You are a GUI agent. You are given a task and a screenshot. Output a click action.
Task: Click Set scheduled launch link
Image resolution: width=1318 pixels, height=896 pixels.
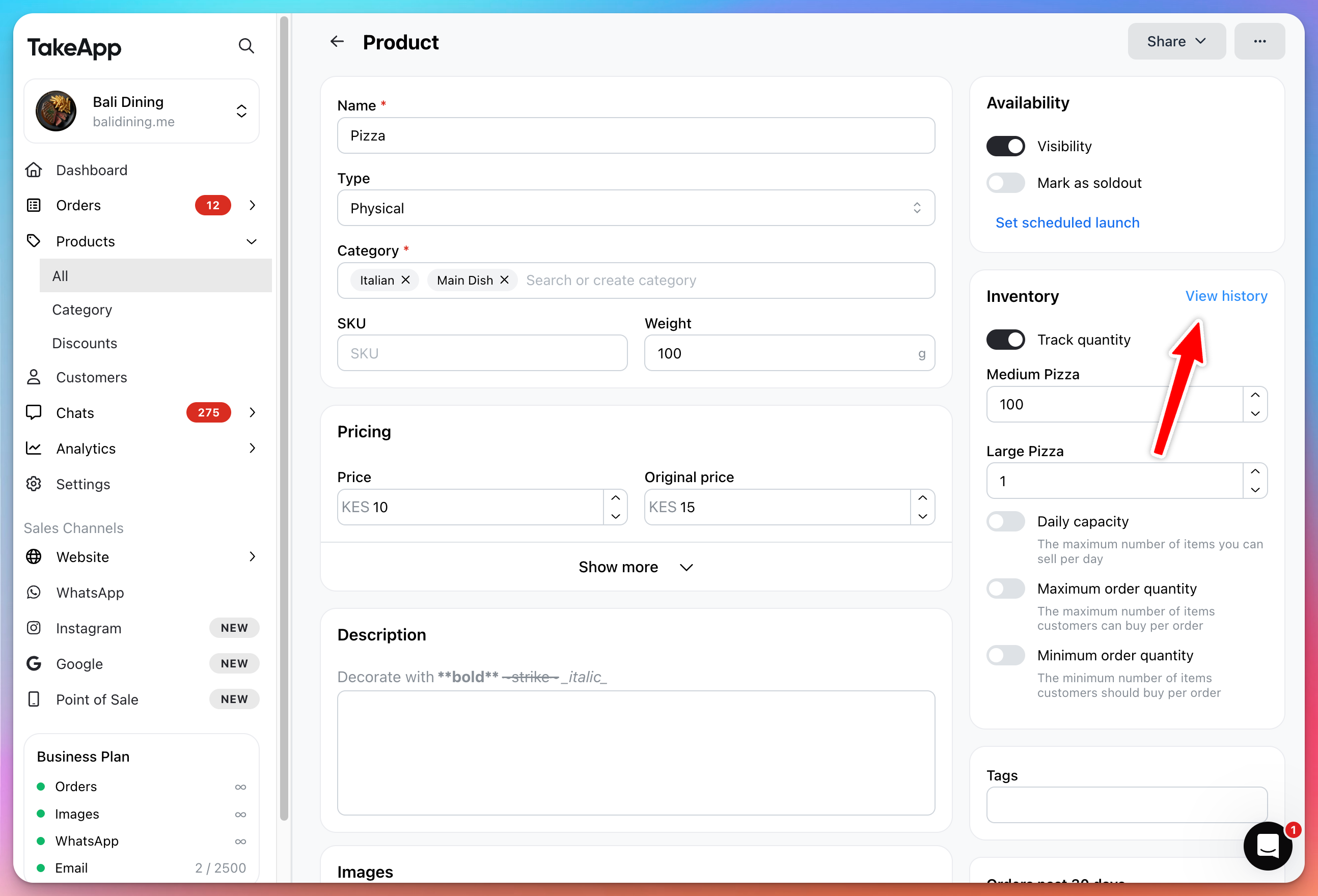1067,223
